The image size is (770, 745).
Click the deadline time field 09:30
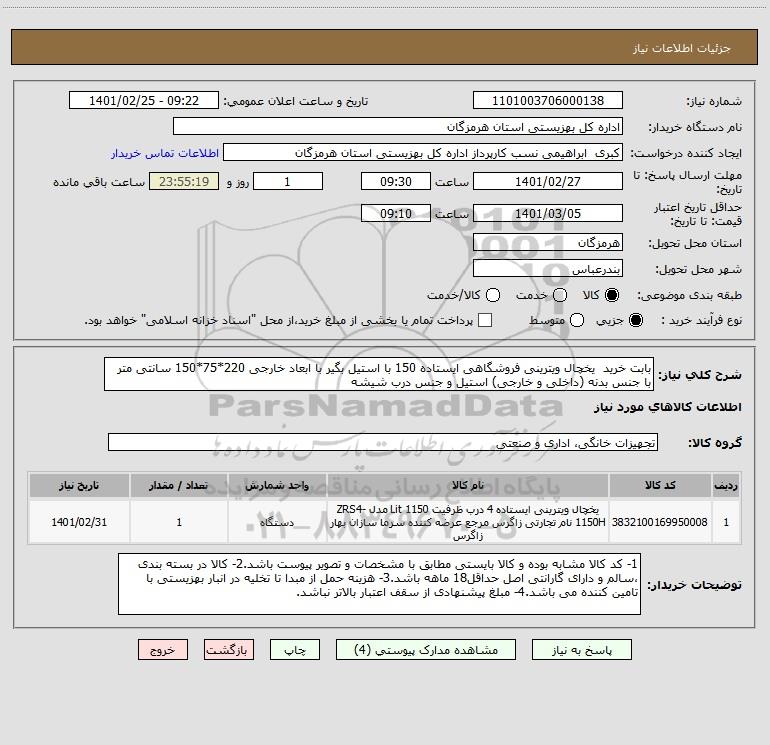(396, 181)
